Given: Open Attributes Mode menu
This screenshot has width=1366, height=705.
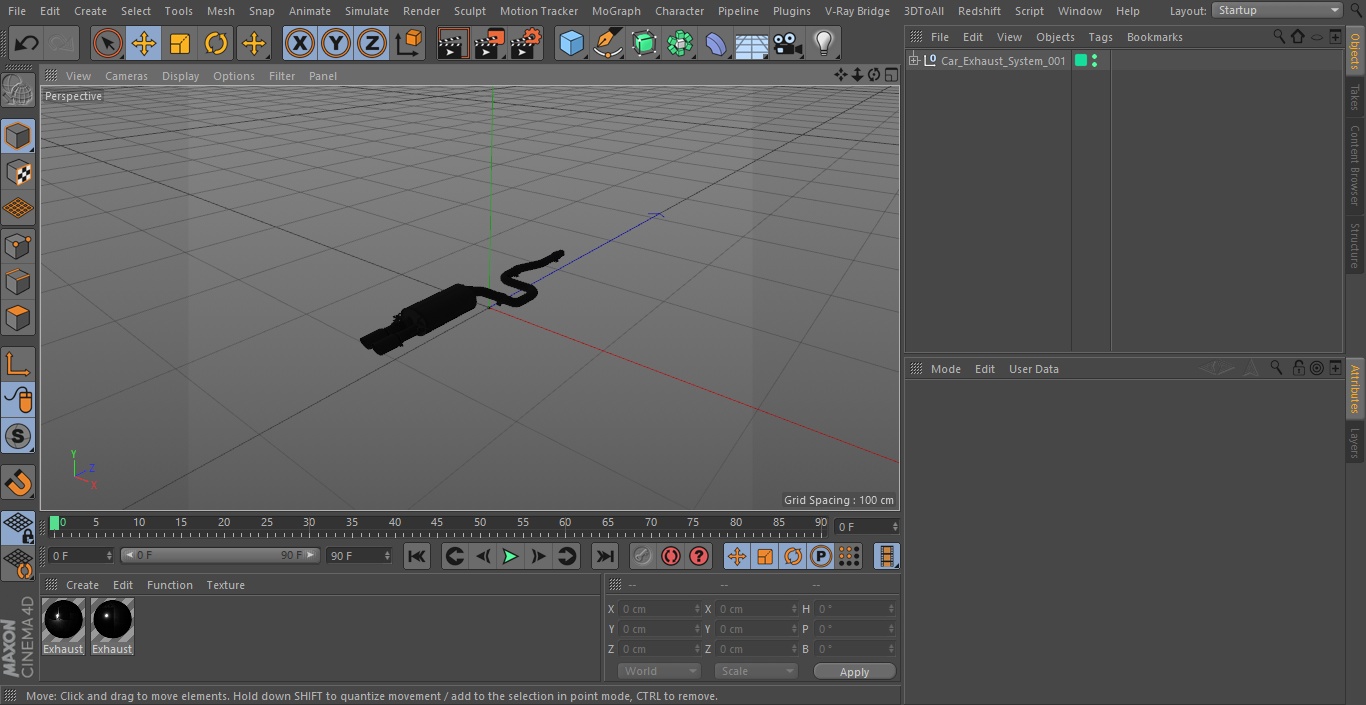Looking at the screenshot, I should [945, 369].
